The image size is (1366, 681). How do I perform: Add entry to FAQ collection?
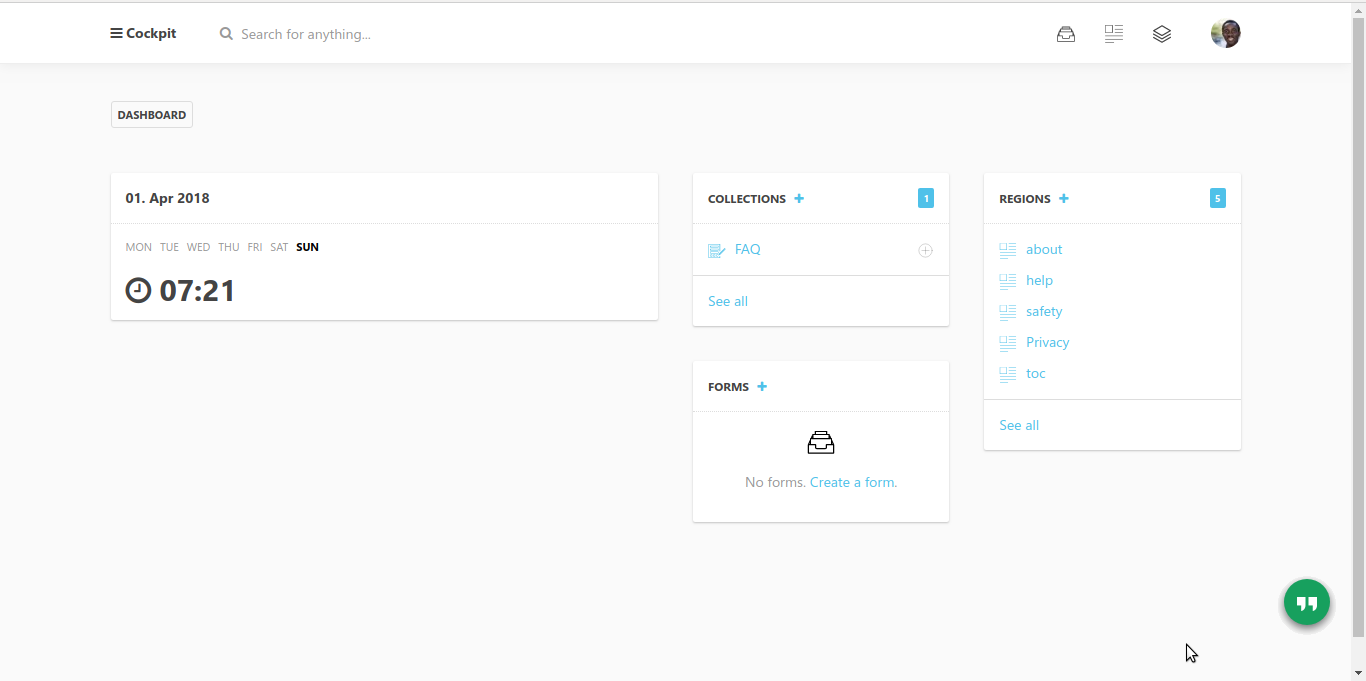pos(925,250)
